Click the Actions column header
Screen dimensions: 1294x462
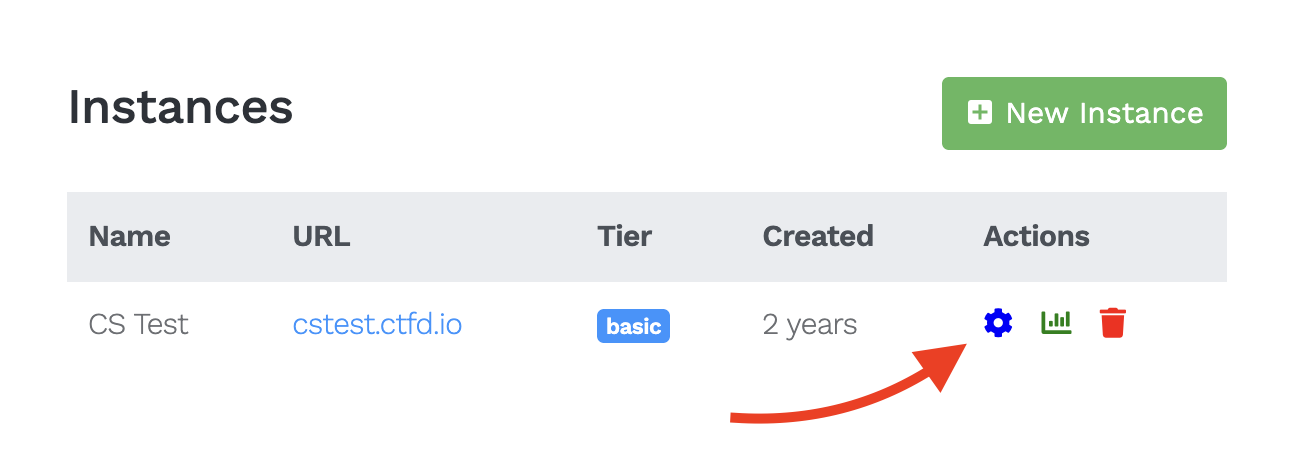(x=1036, y=237)
